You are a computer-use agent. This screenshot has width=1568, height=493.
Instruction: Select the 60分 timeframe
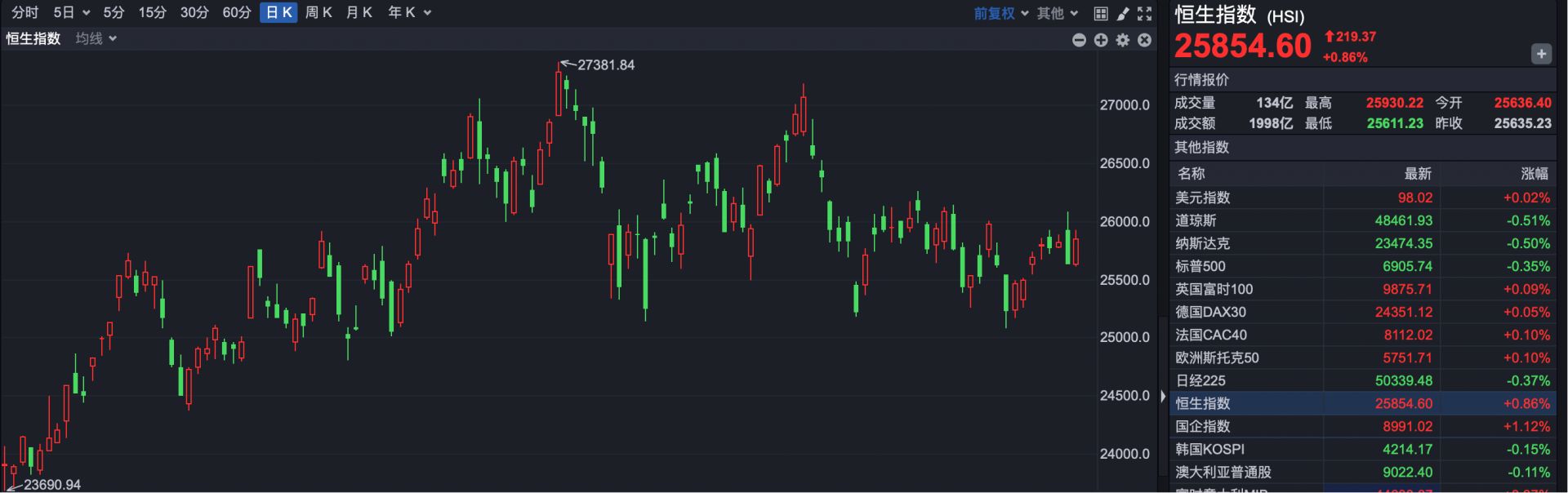[237, 13]
